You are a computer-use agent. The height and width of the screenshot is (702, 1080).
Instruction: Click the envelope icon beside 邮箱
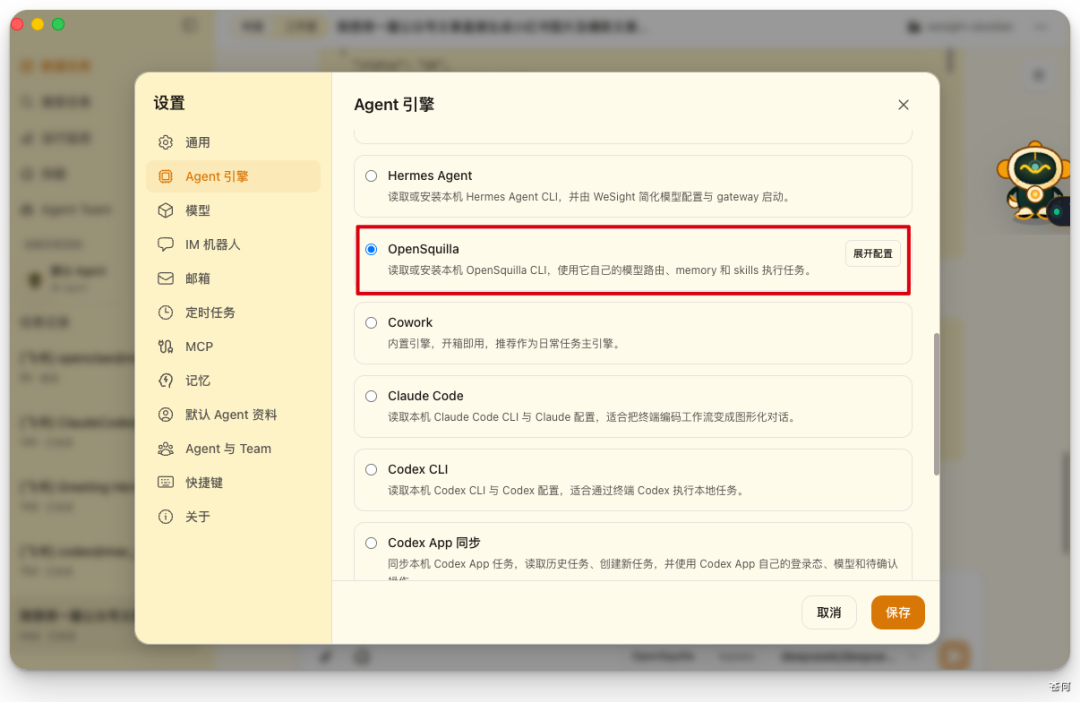point(165,278)
